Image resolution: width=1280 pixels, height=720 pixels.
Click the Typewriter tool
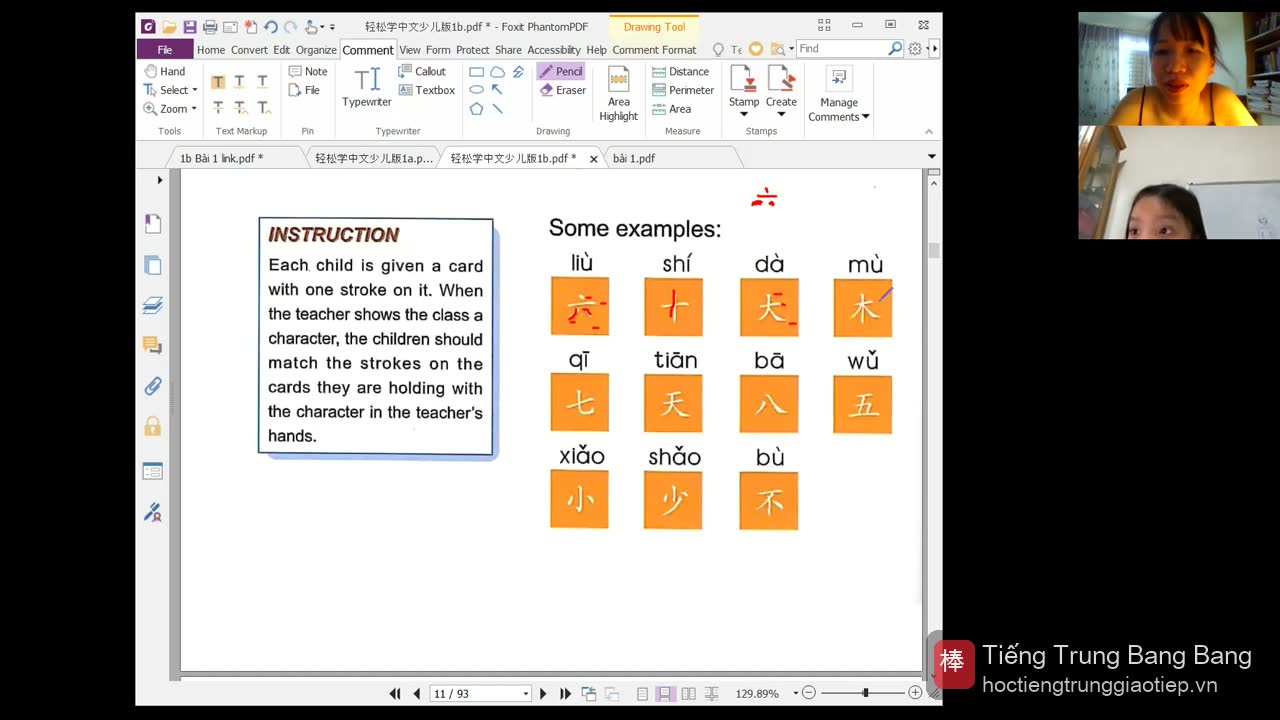(x=367, y=87)
